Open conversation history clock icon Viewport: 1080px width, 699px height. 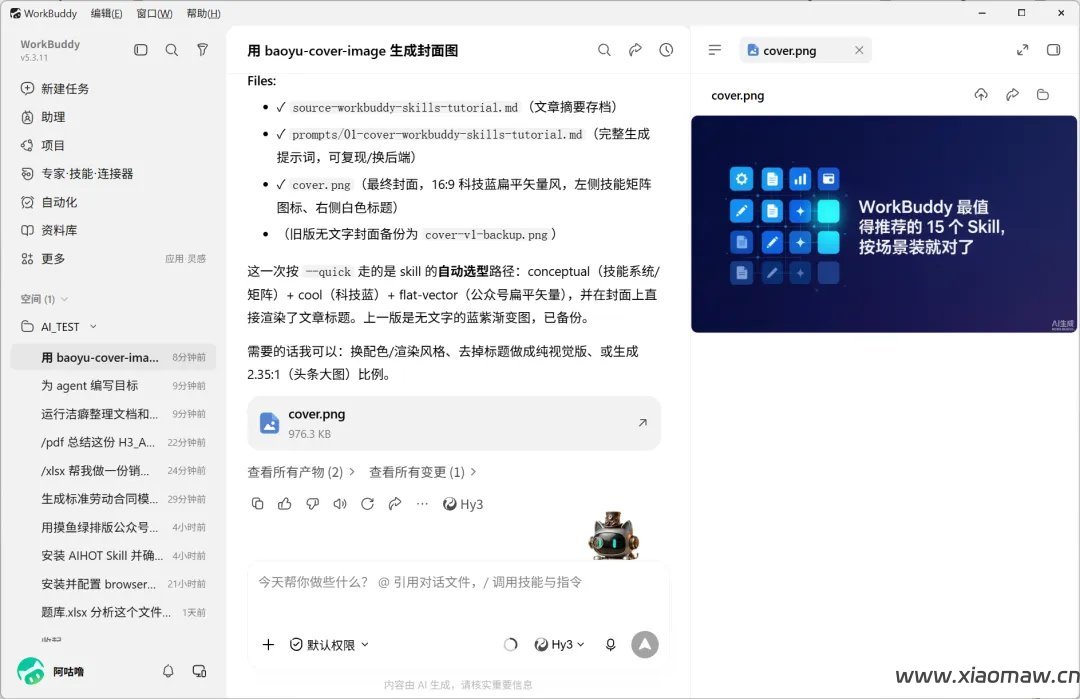point(666,50)
